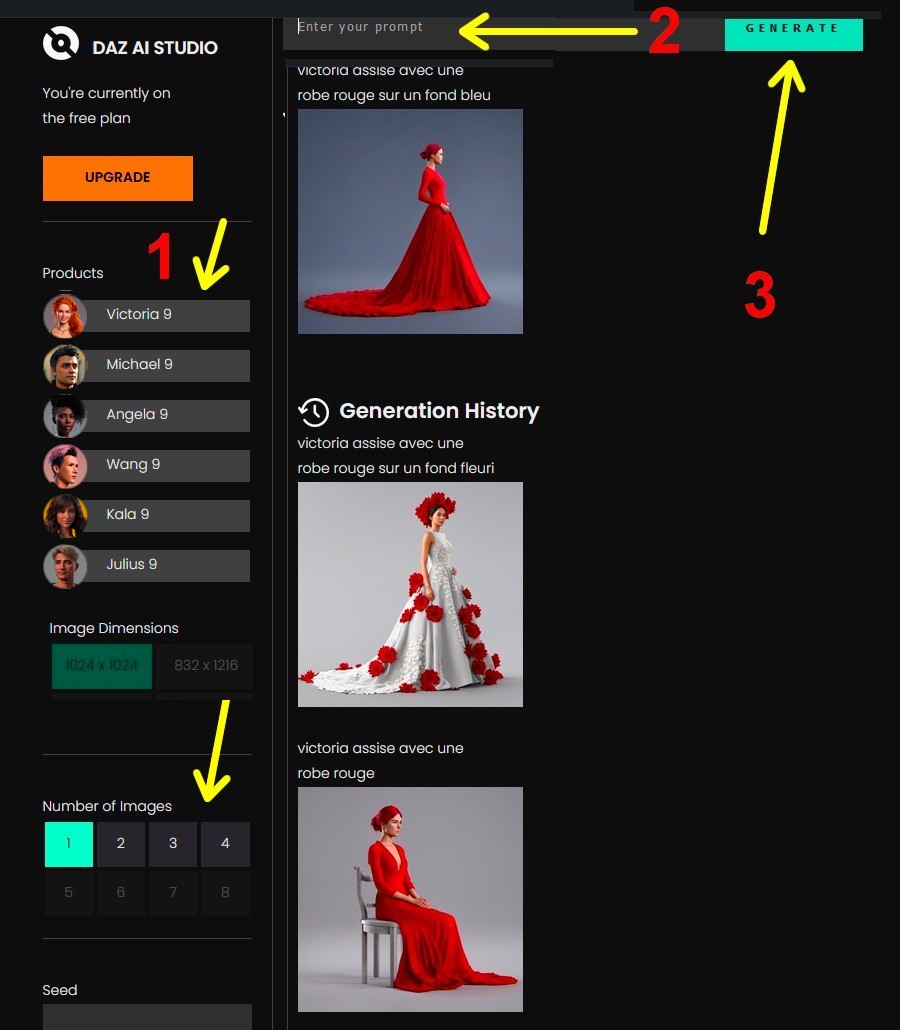Set number of images to 3
The height and width of the screenshot is (1030, 900).
(x=173, y=844)
